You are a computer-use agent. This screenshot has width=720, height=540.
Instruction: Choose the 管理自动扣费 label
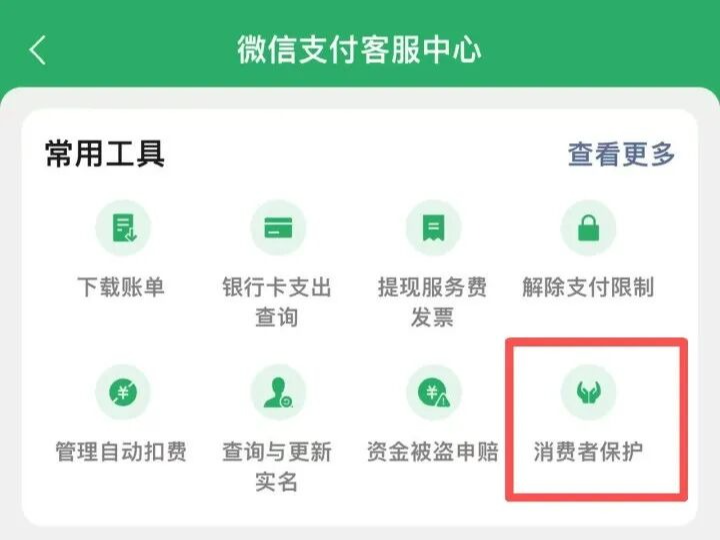pyautogui.click(x=121, y=452)
